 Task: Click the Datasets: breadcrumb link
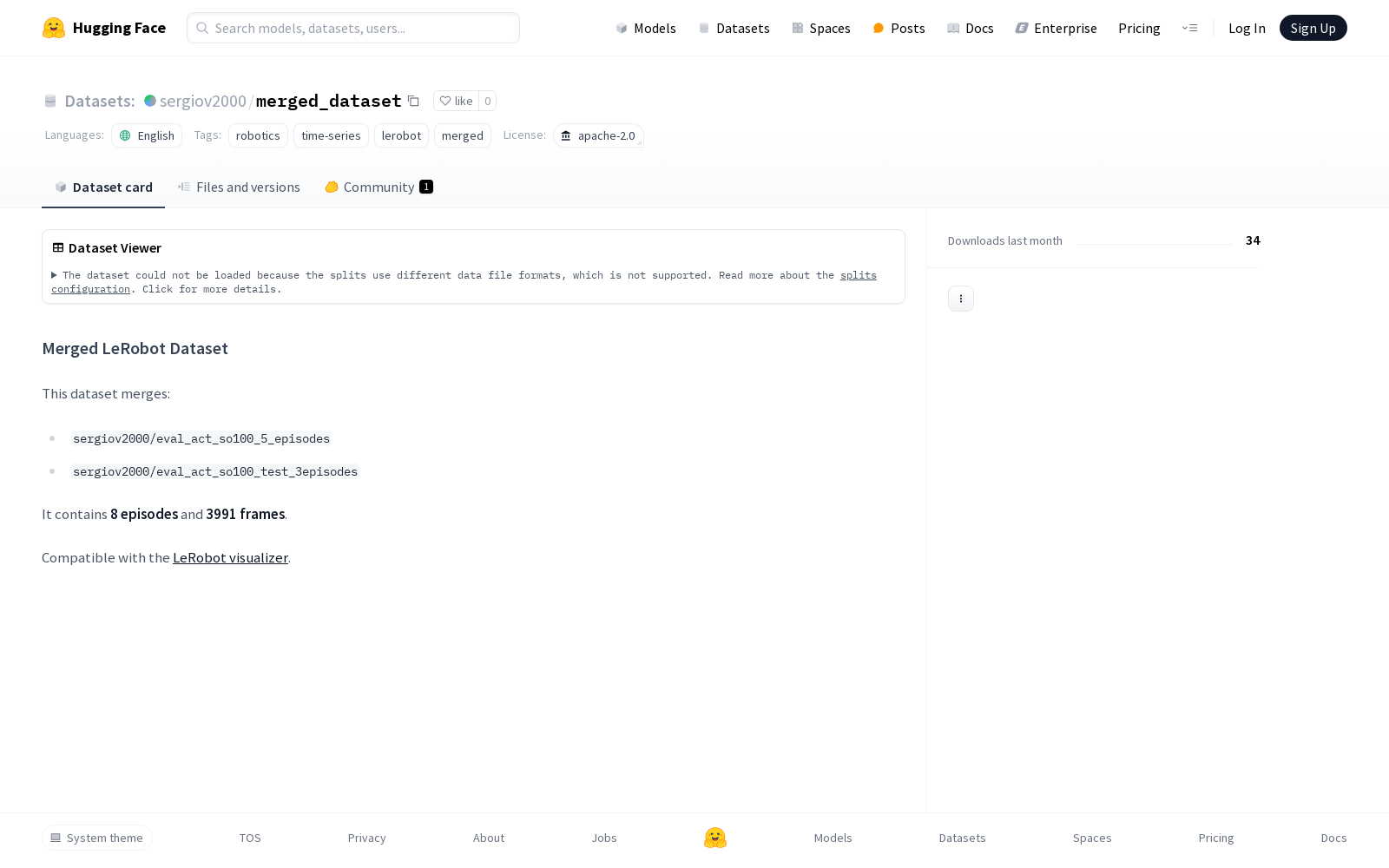pyautogui.click(x=100, y=102)
